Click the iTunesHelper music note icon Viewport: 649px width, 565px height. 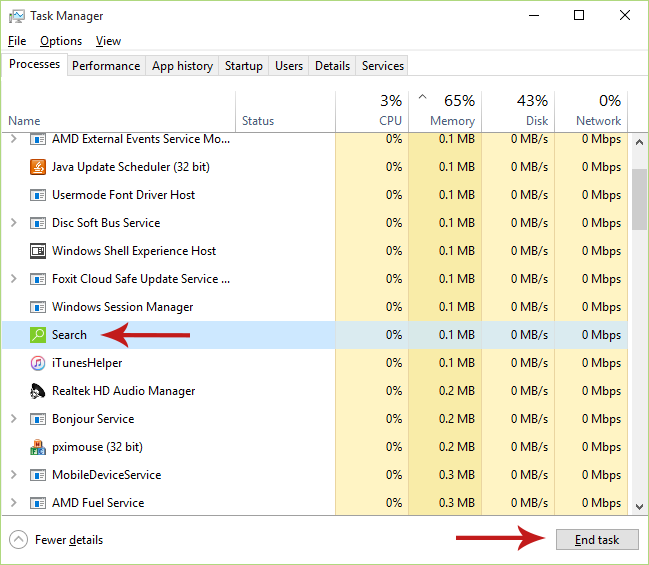click(38, 363)
